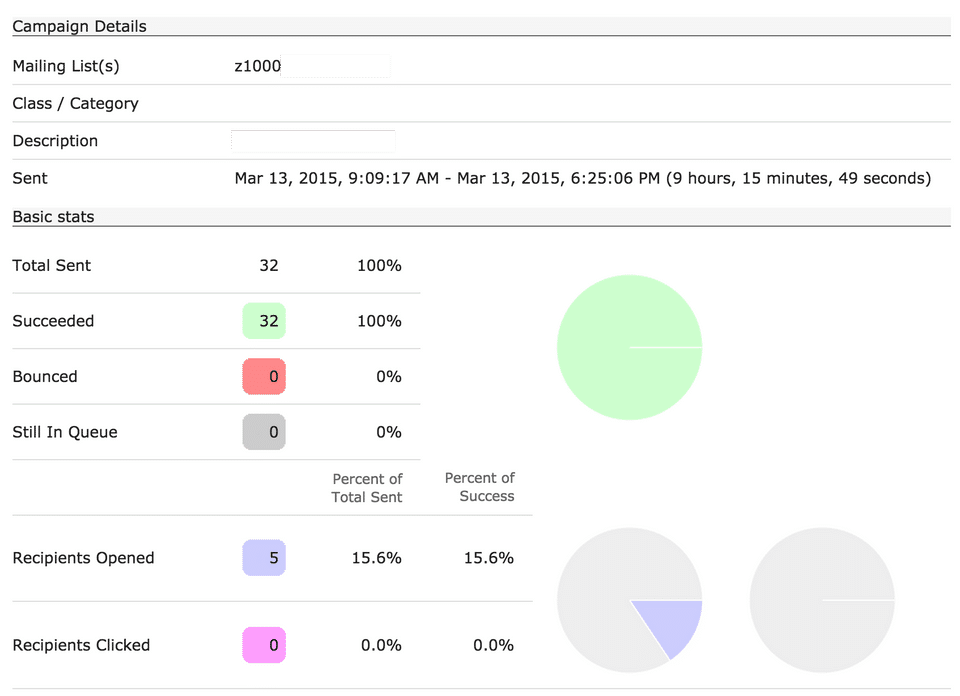Click the Mailing List(s) label
960x696 pixels.
pyautogui.click(x=66, y=67)
